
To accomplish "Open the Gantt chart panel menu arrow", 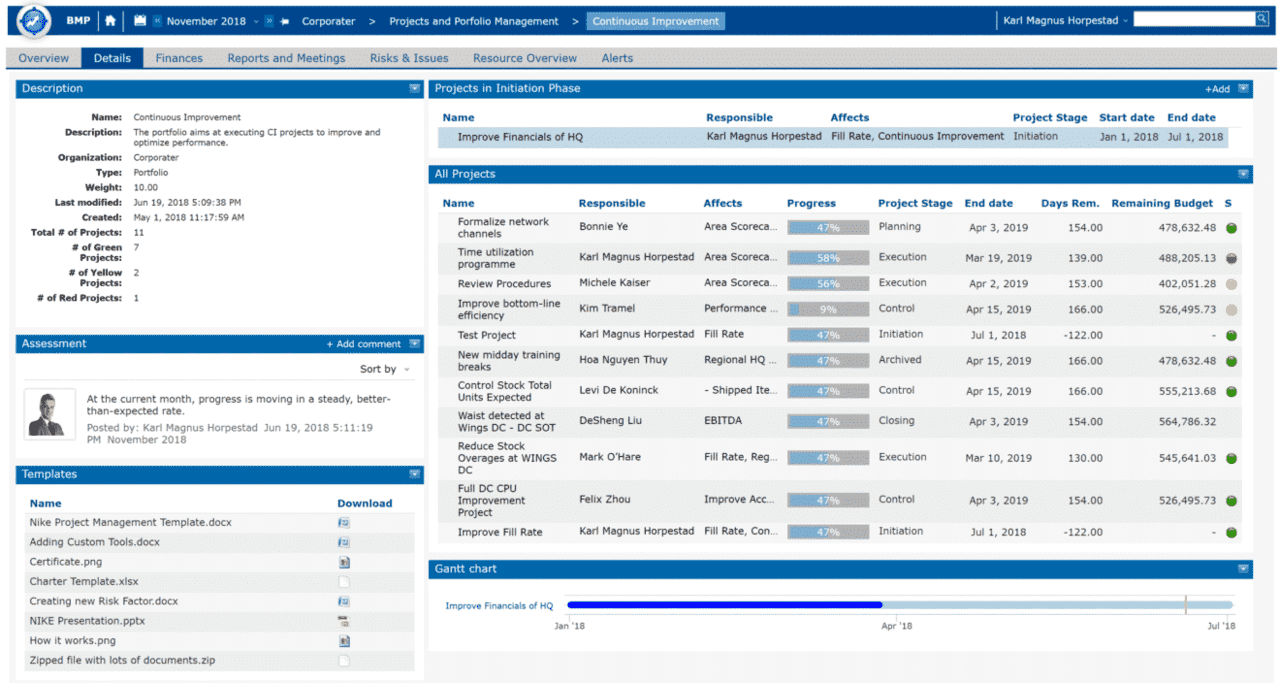I will click(1243, 569).
